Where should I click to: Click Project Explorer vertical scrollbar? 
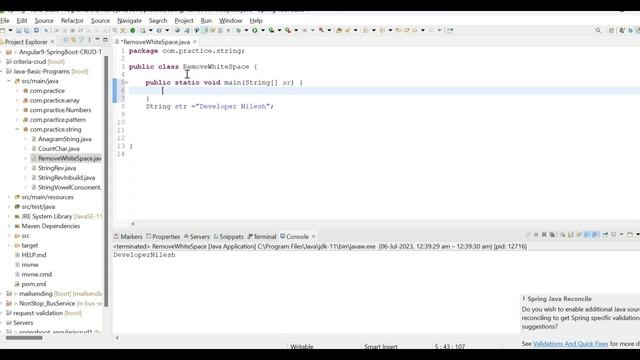coord(107,180)
